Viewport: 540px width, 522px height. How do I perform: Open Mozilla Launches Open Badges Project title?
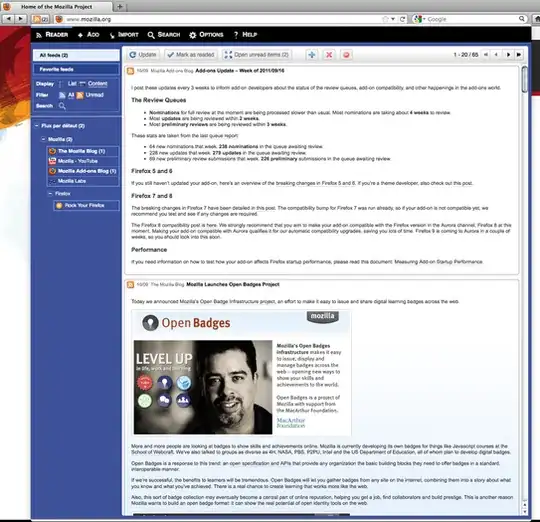point(233,284)
